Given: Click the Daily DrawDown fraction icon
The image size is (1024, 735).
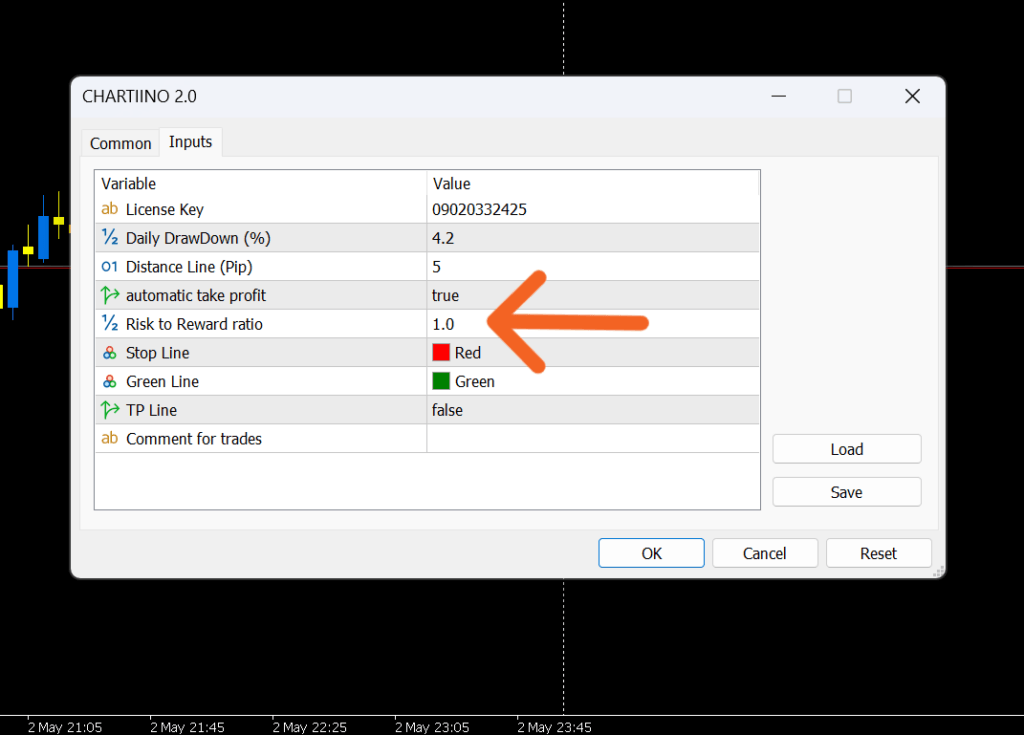Looking at the screenshot, I should tap(110, 238).
